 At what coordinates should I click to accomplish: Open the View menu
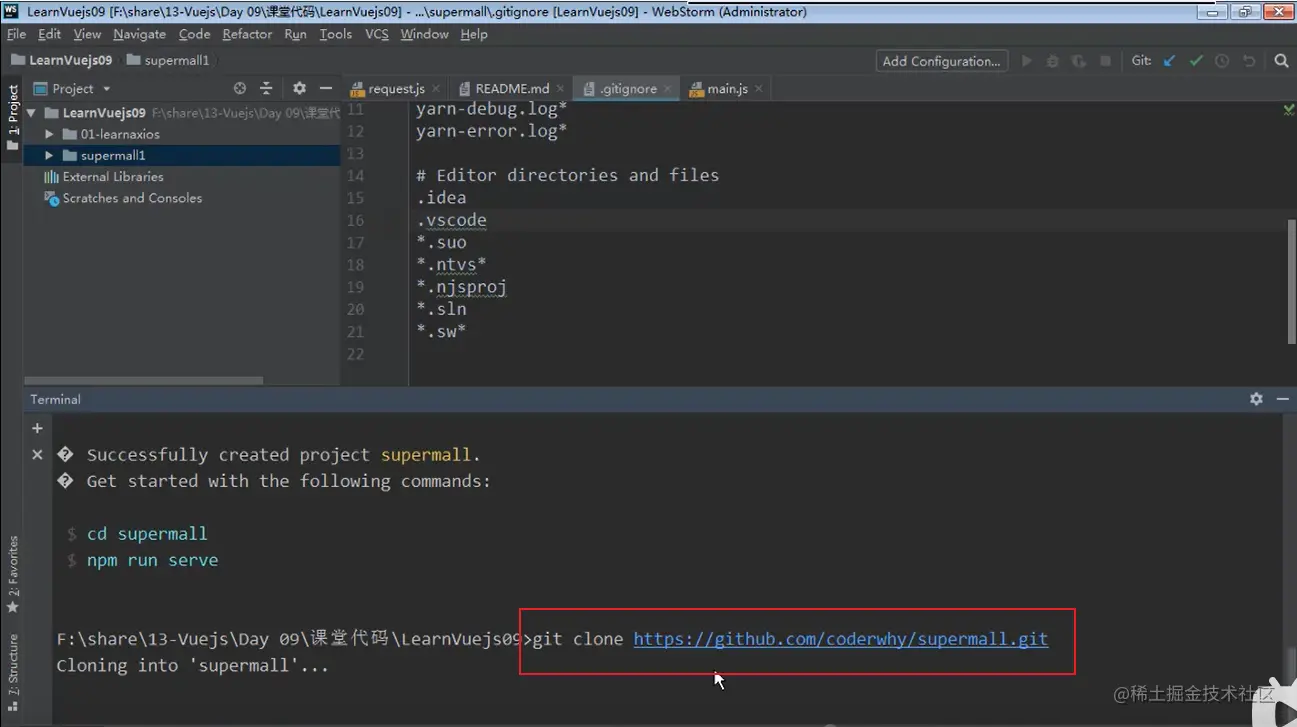87,34
